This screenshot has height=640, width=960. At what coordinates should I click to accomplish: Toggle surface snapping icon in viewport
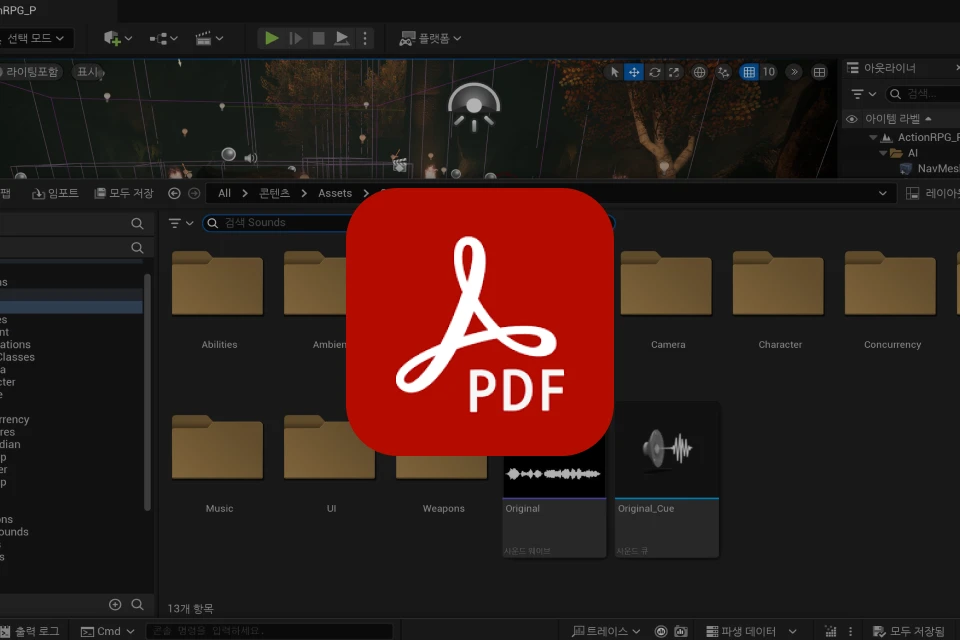[724, 72]
